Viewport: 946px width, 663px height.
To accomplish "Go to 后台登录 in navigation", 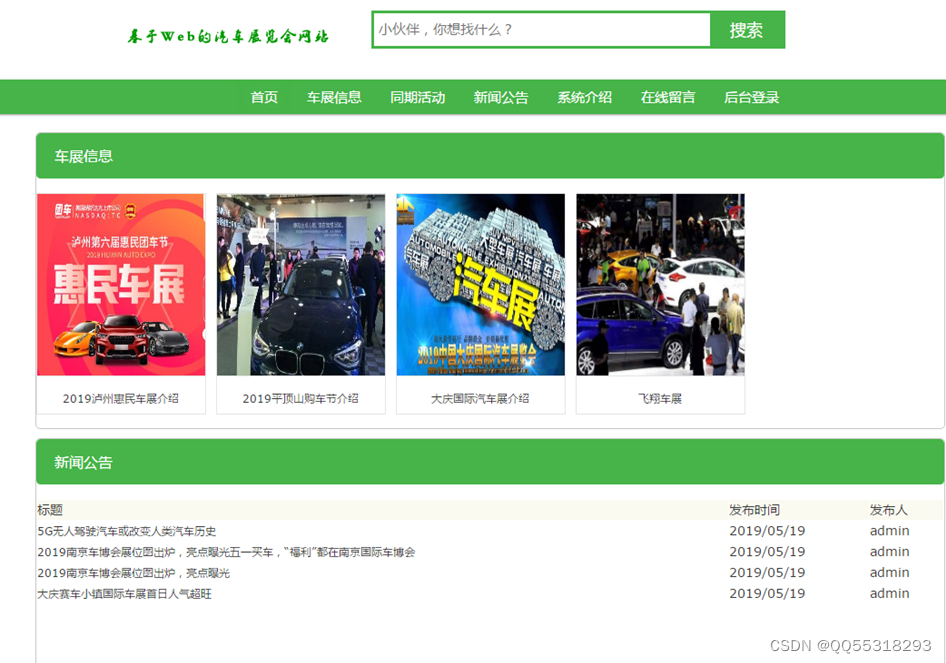I will [x=751, y=97].
